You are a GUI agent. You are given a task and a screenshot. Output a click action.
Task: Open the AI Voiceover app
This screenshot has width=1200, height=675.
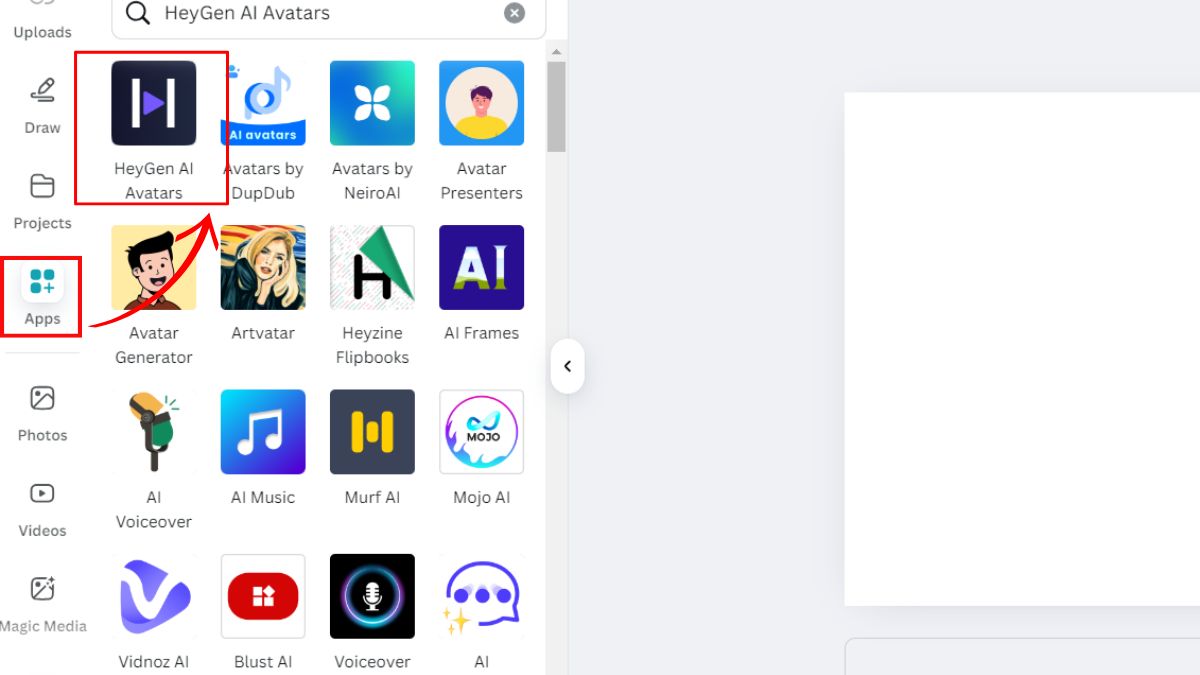coord(153,432)
